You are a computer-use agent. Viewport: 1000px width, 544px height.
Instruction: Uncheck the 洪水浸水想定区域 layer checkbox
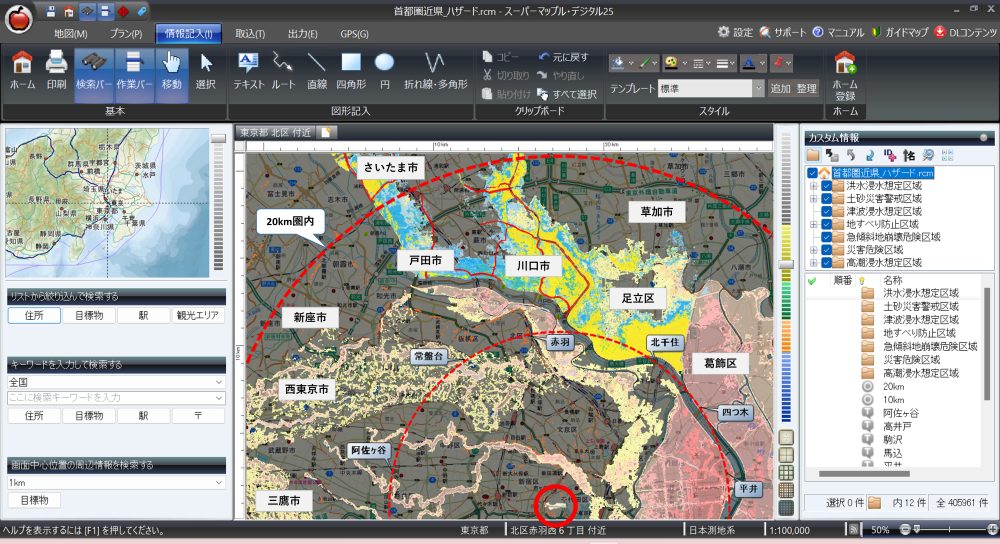(x=826, y=185)
